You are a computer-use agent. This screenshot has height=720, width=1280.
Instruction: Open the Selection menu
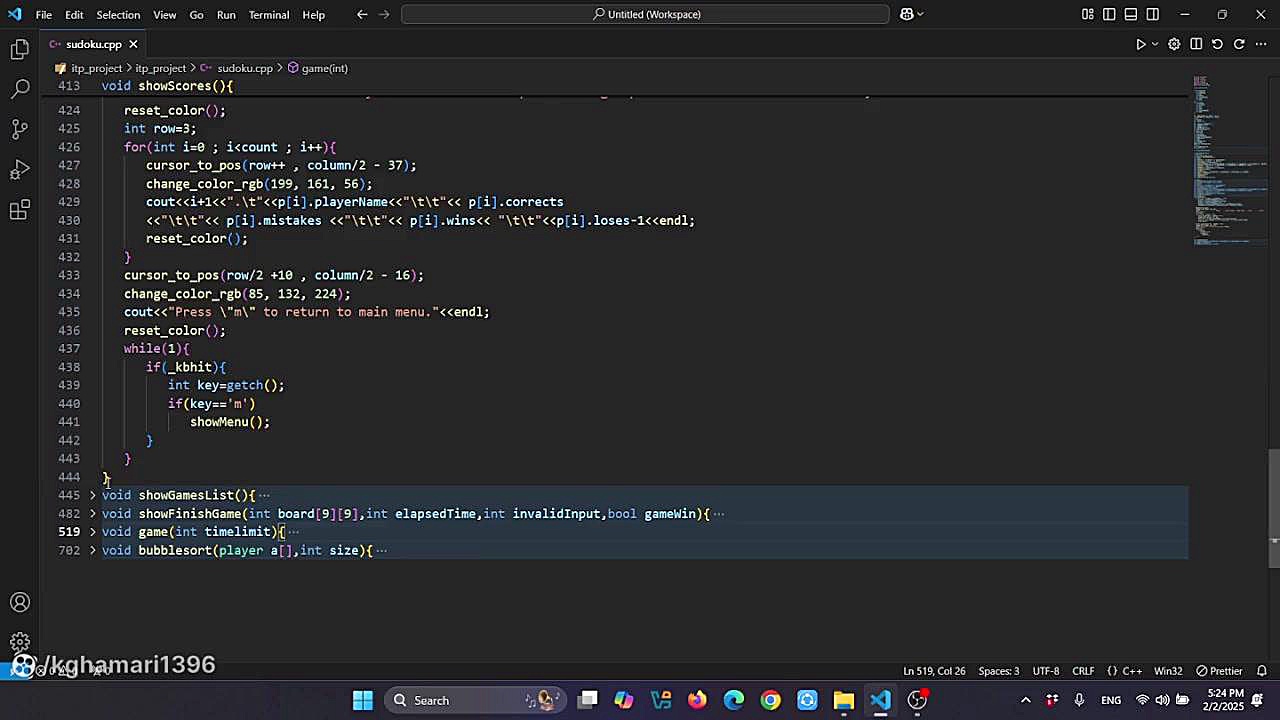(118, 15)
